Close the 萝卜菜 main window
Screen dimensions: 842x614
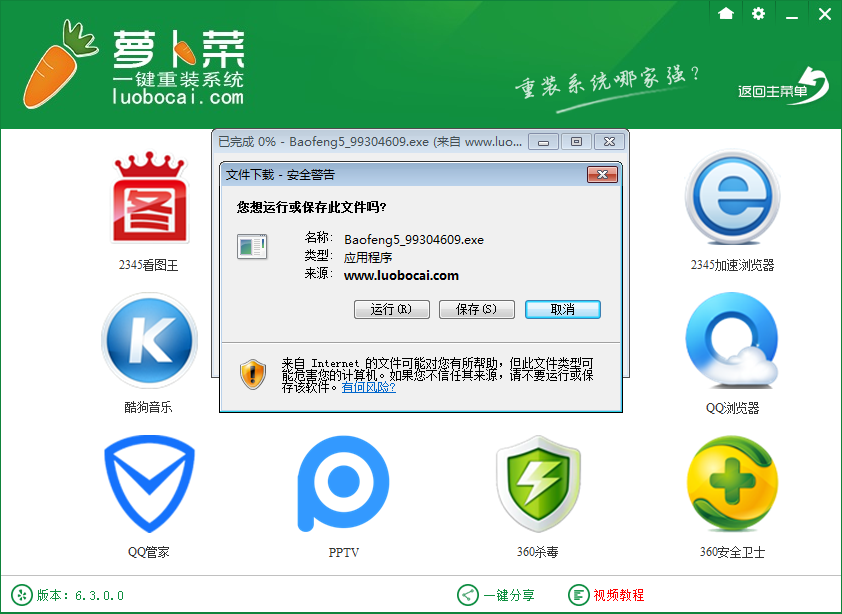point(825,13)
